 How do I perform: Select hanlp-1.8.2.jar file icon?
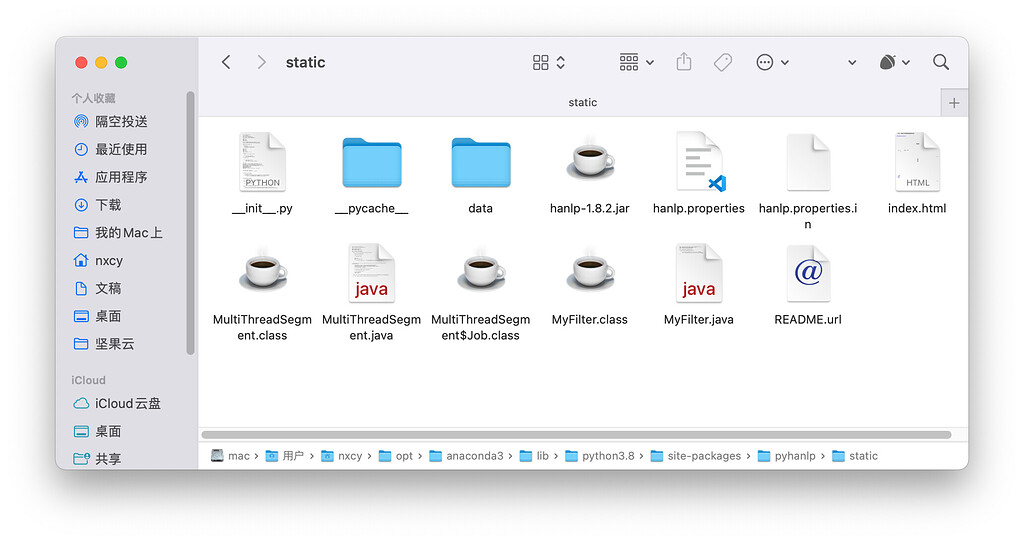tap(590, 159)
